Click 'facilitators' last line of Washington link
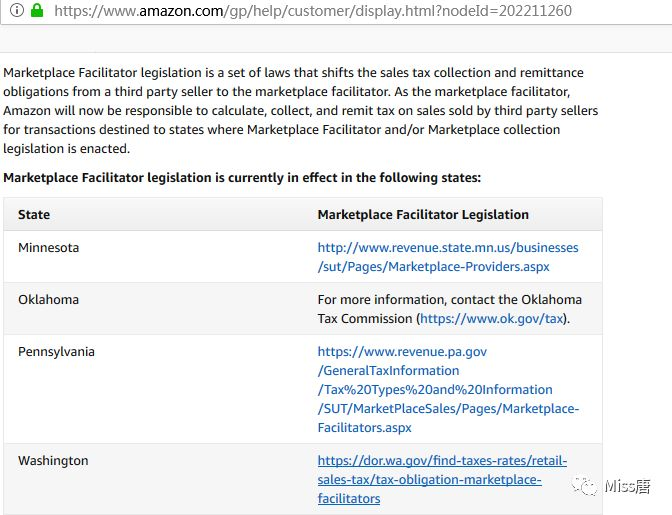The height and width of the screenshot is (515, 672). (349, 498)
